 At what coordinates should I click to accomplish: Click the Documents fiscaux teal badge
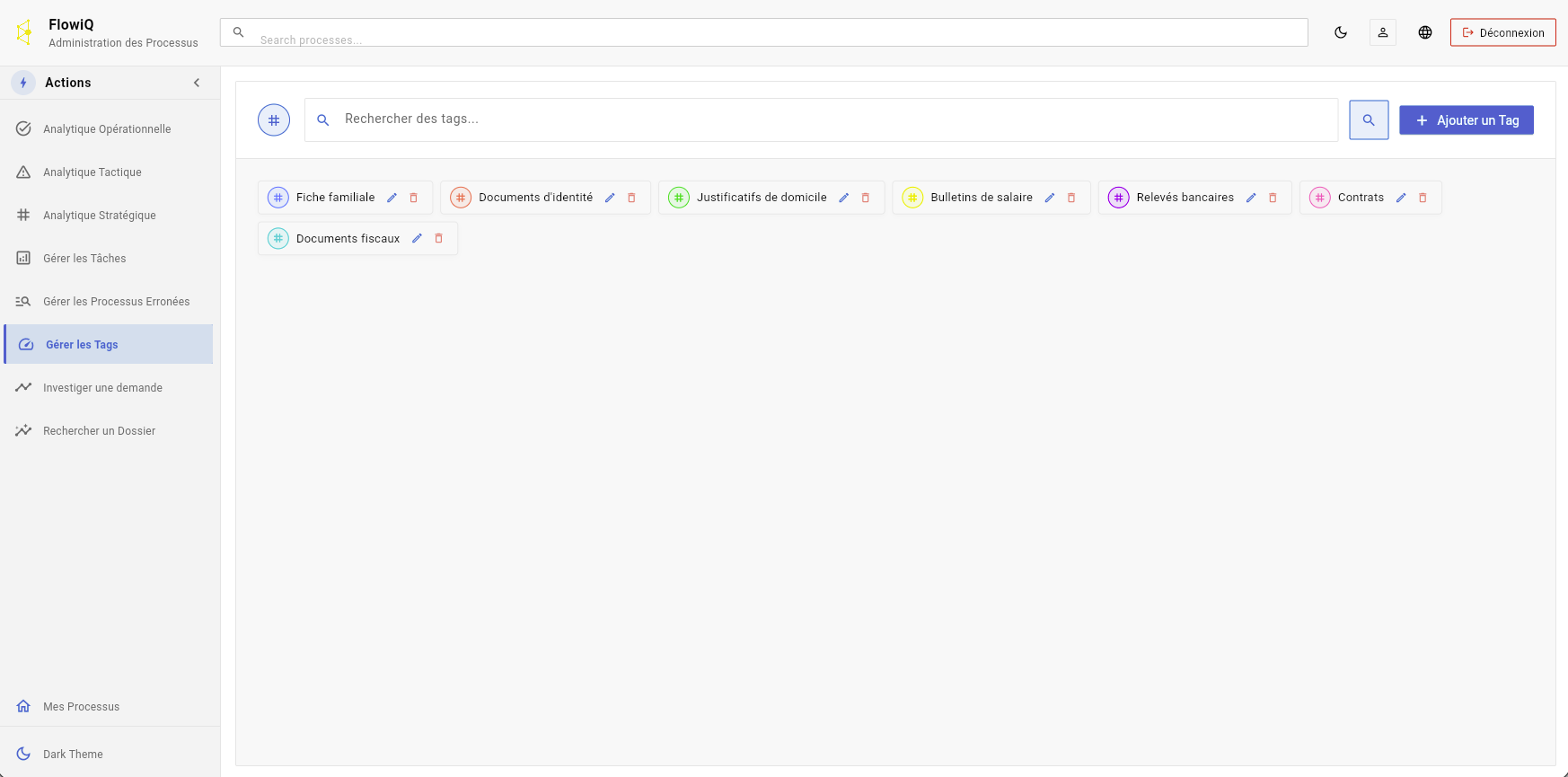tap(278, 239)
